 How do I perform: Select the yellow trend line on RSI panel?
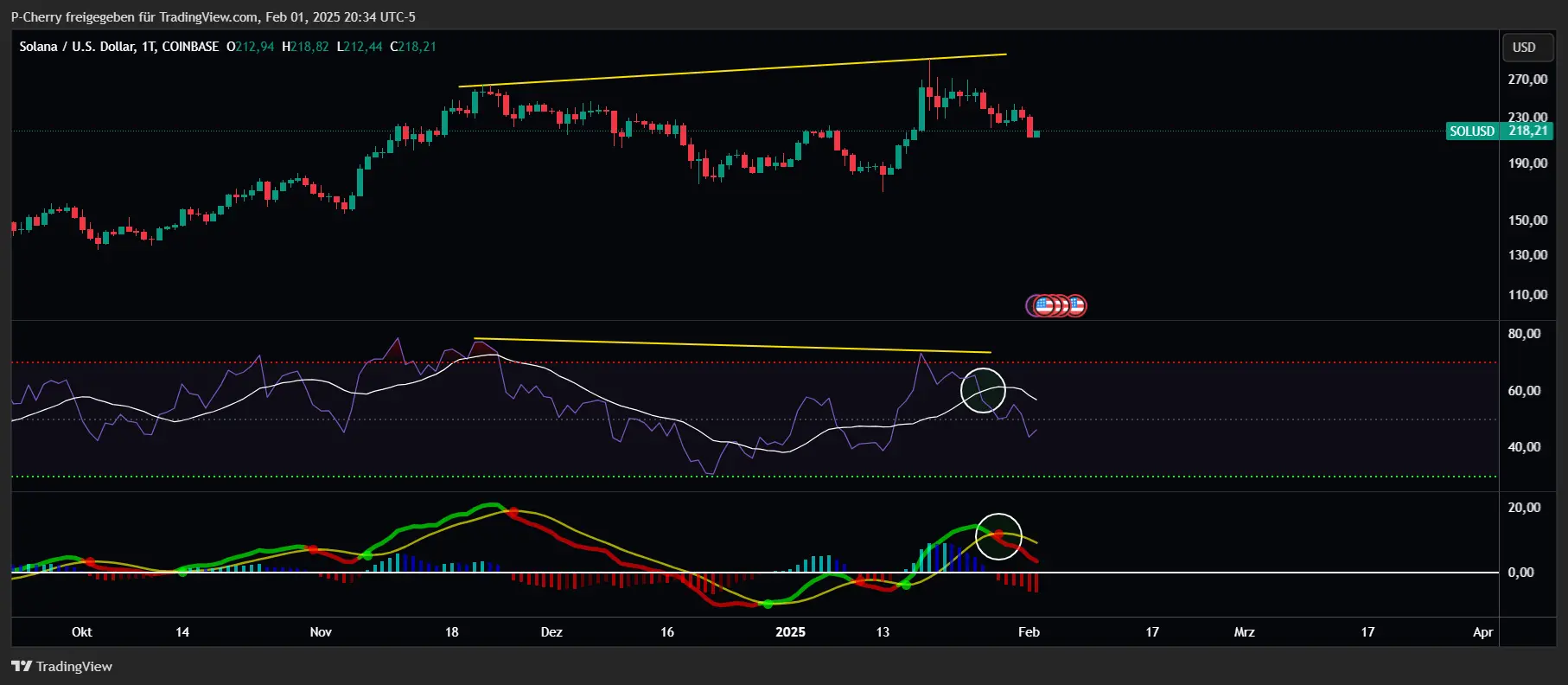coord(732,345)
